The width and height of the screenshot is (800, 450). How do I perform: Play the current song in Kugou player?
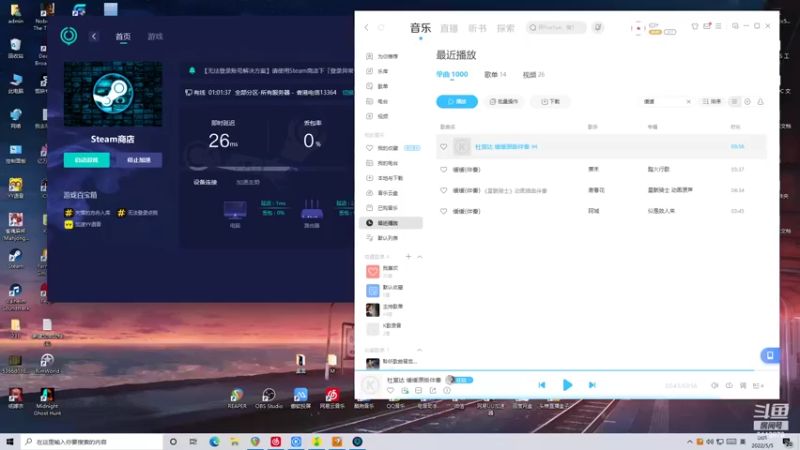pos(567,385)
